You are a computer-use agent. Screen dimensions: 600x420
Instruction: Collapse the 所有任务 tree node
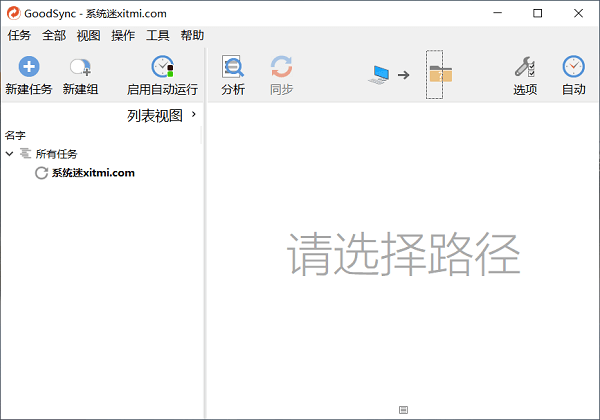[10, 154]
